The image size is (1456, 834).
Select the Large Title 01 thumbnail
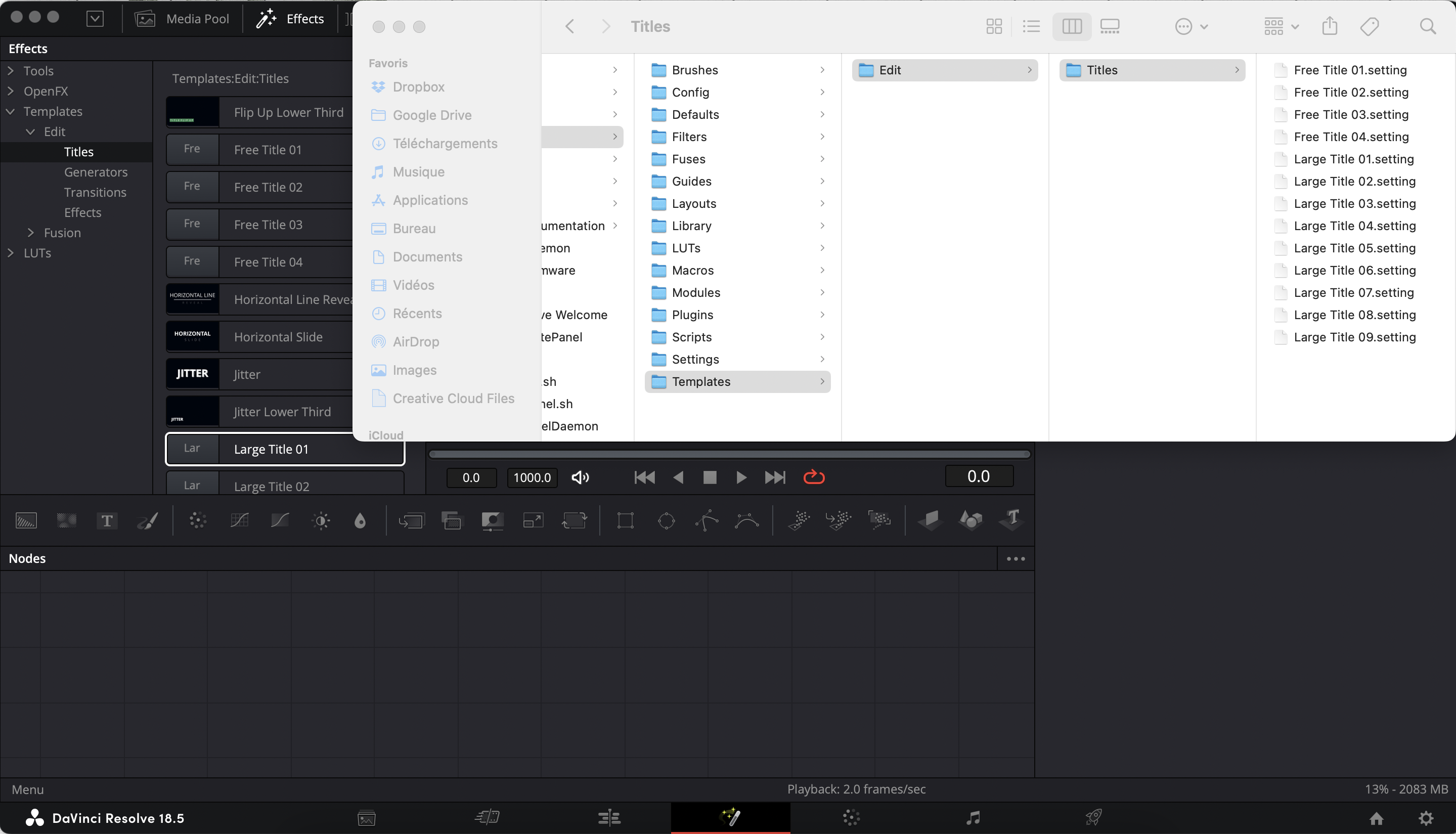tap(192, 448)
